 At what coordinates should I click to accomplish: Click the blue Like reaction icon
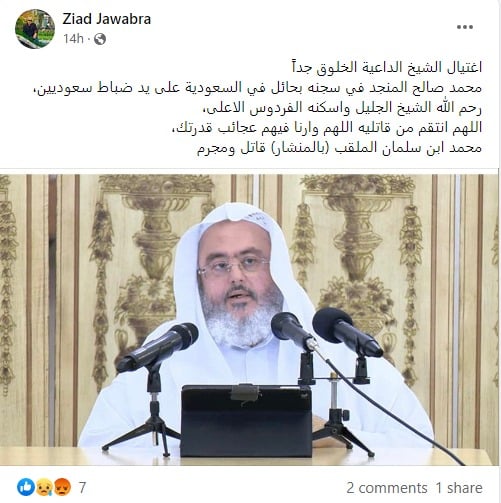[x=26, y=487]
